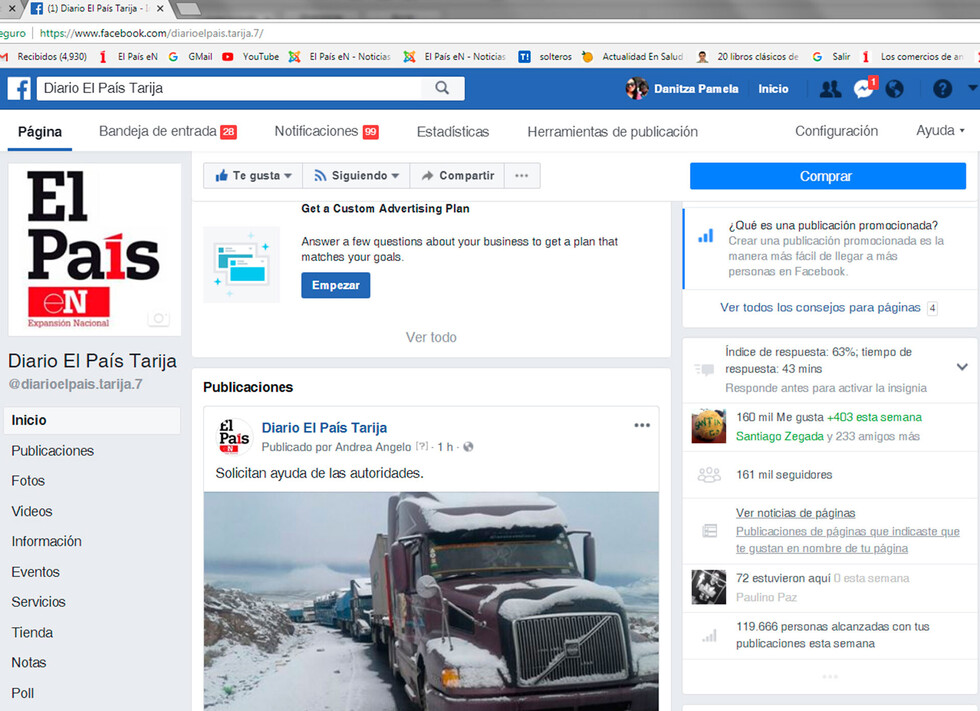Click the Compartir button

tap(458, 176)
